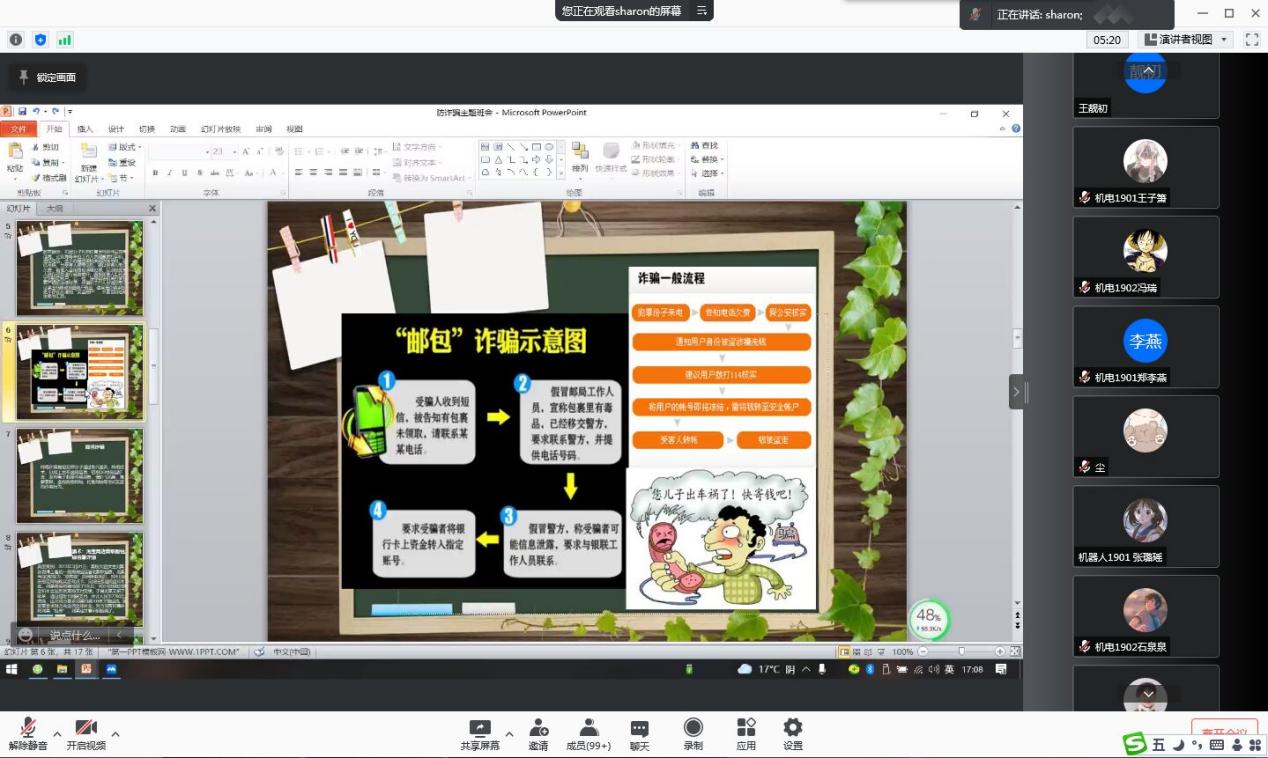Expand video options arrow beside 开启视频
1268x758 pixels.
tap(115, 734)
